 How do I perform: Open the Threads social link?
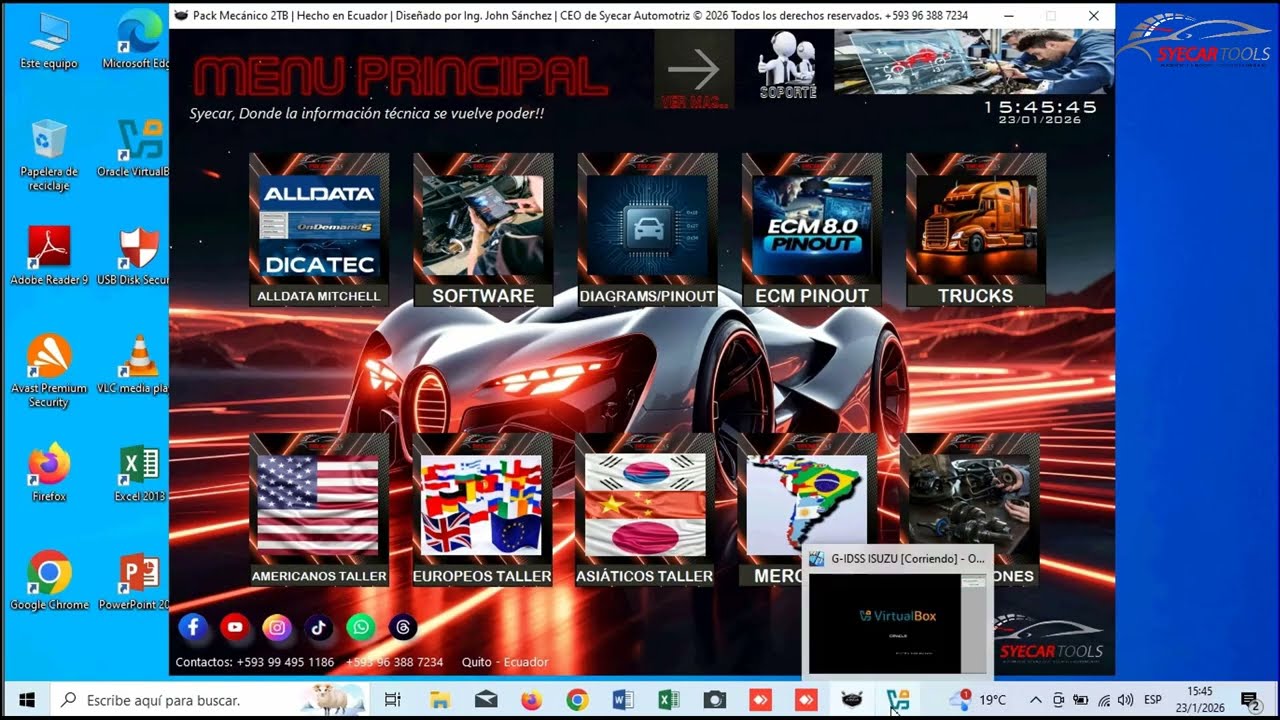tap(403, 627)
